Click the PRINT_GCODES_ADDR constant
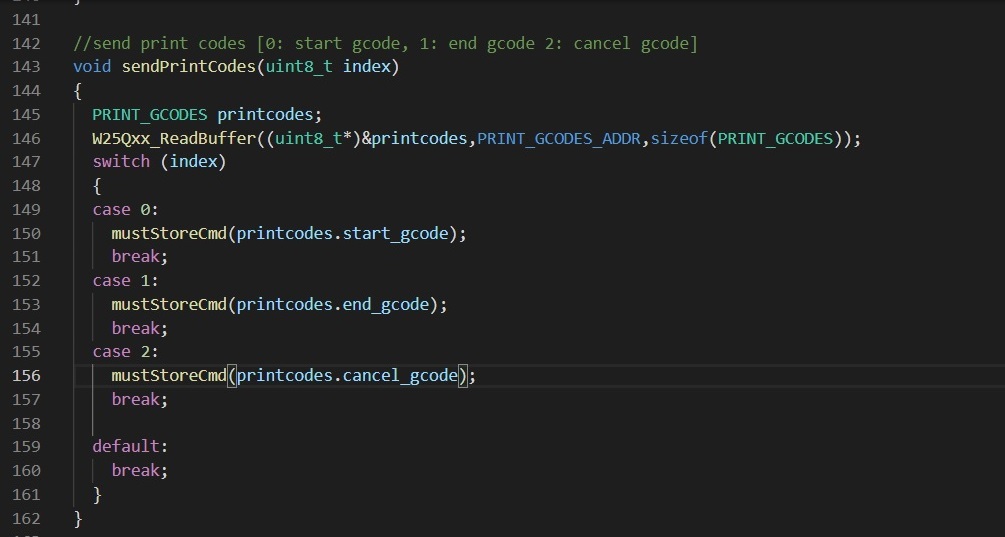Image resolution: width=1005 pixels, height=537 pixels. point(559,138)
